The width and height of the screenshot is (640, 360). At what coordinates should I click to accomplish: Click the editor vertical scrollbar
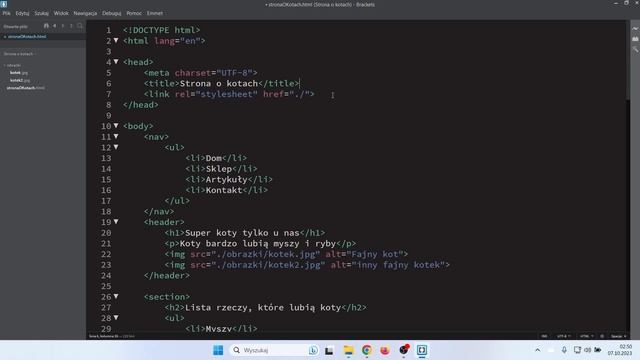(x=627, y=60)
